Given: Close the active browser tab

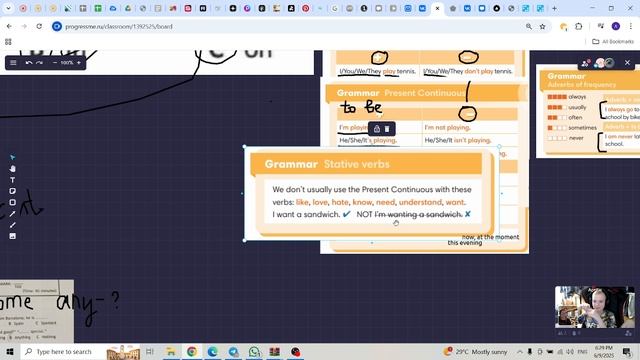Looking at the screenshot, I should coord(438,8).
